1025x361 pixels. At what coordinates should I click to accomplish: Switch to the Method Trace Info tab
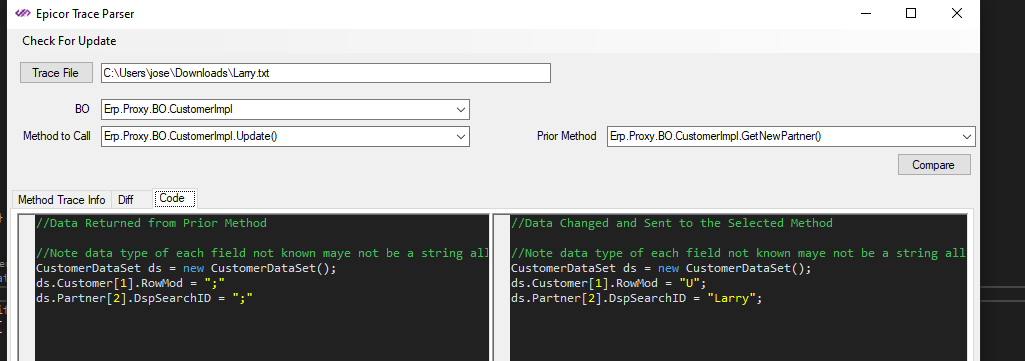click(x=61, y=199)
